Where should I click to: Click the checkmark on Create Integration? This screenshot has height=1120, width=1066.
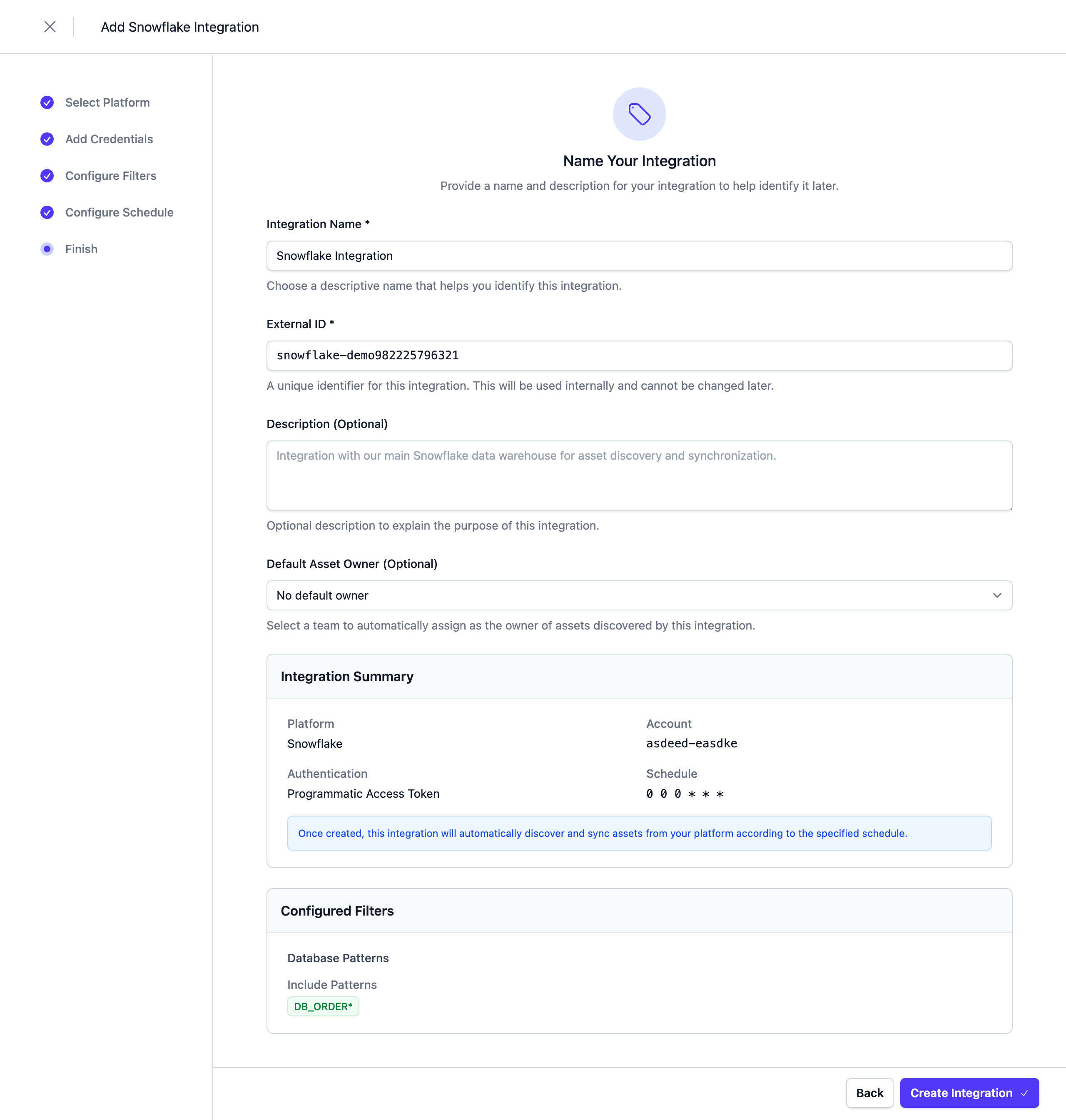[x=1024, y=1093]
